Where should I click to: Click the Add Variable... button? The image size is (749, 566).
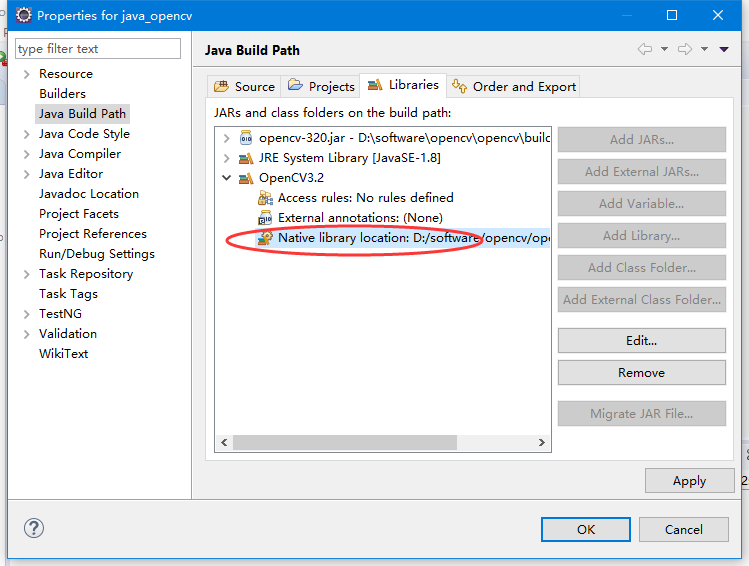click(642, 203)
